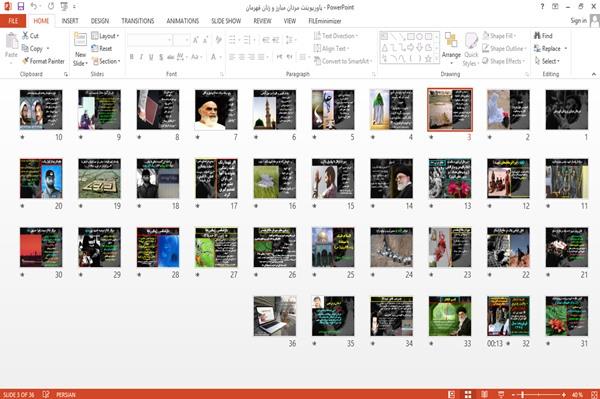The height and width of the screenshot is (399, 600).
Task: Click the spell check icon in status bar
Action: tap(46, 394)
